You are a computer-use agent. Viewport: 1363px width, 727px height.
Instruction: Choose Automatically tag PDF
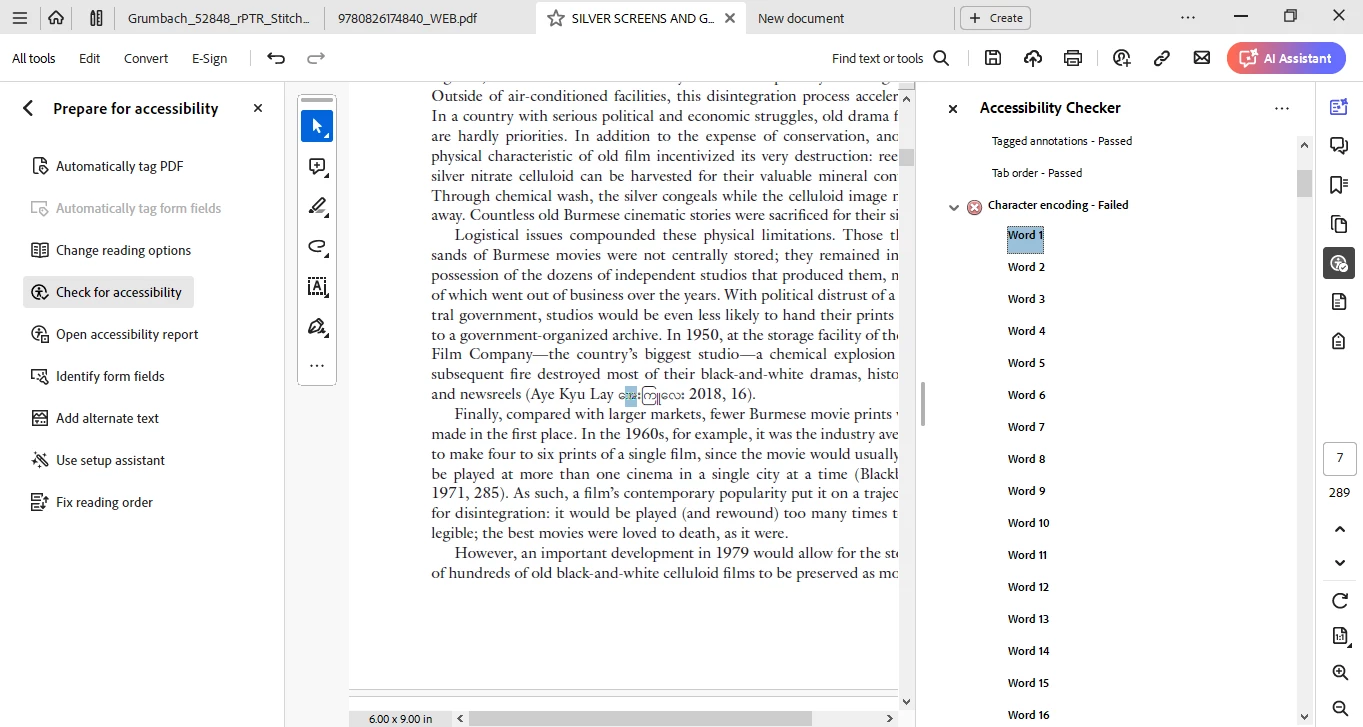[x=107, y=166]
